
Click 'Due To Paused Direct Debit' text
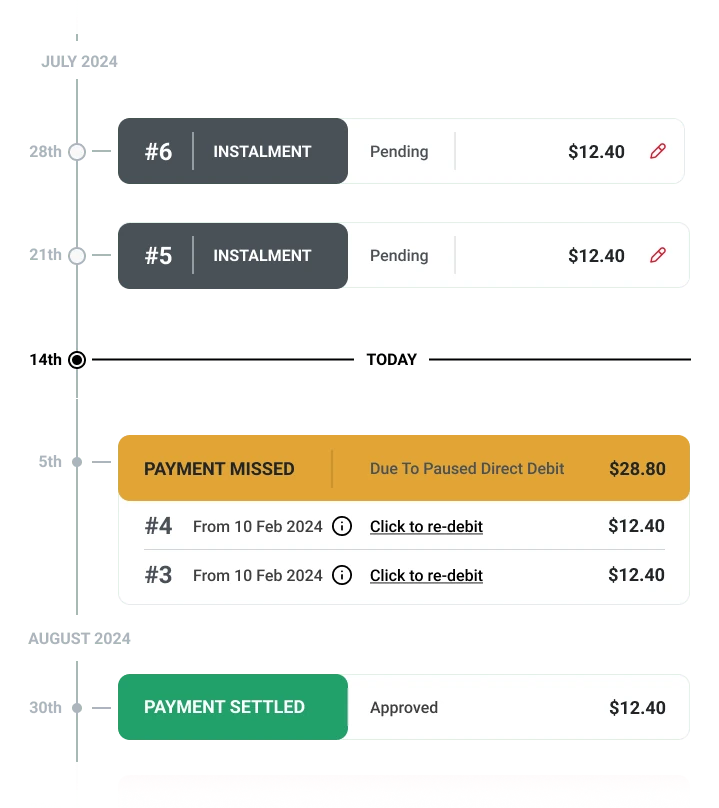[x=466, y=468]
